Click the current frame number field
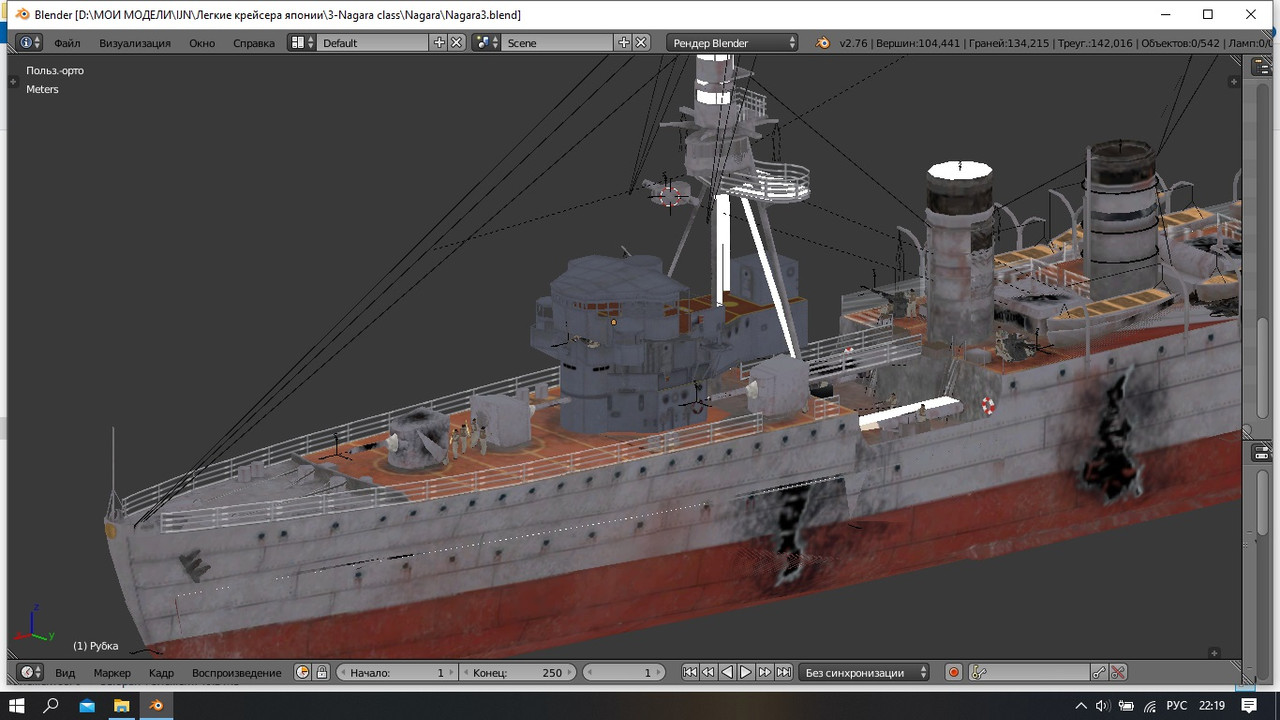The height and width of the screenshot is (720, 1280). click(623, 673)
